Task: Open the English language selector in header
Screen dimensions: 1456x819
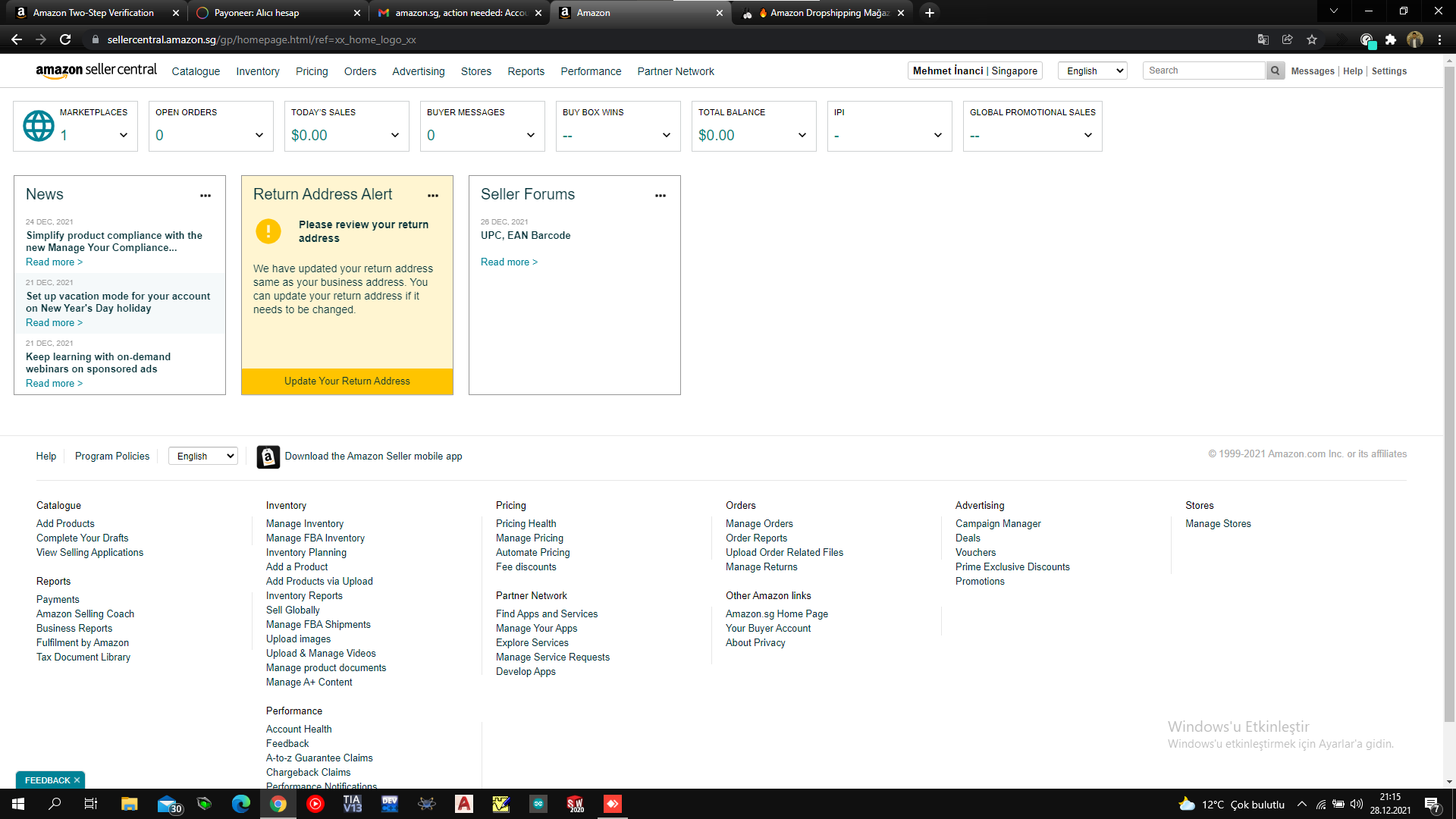Action: 1093,71
